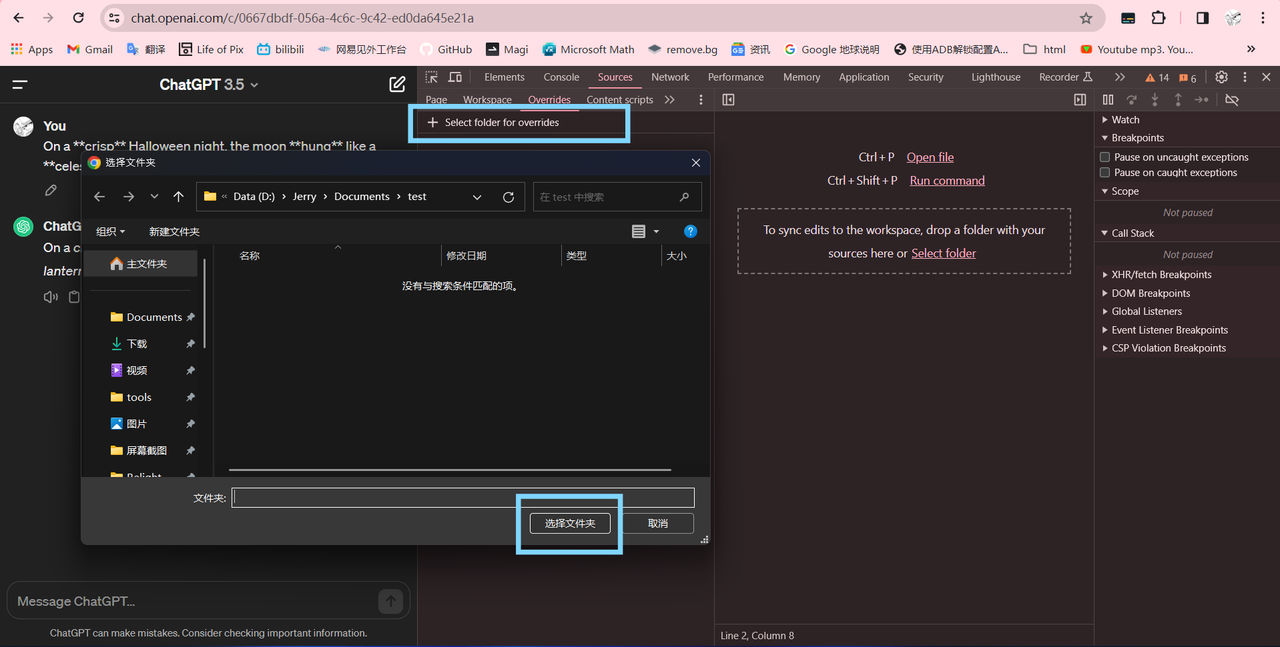Switch to the Network tab

point(670,77)
